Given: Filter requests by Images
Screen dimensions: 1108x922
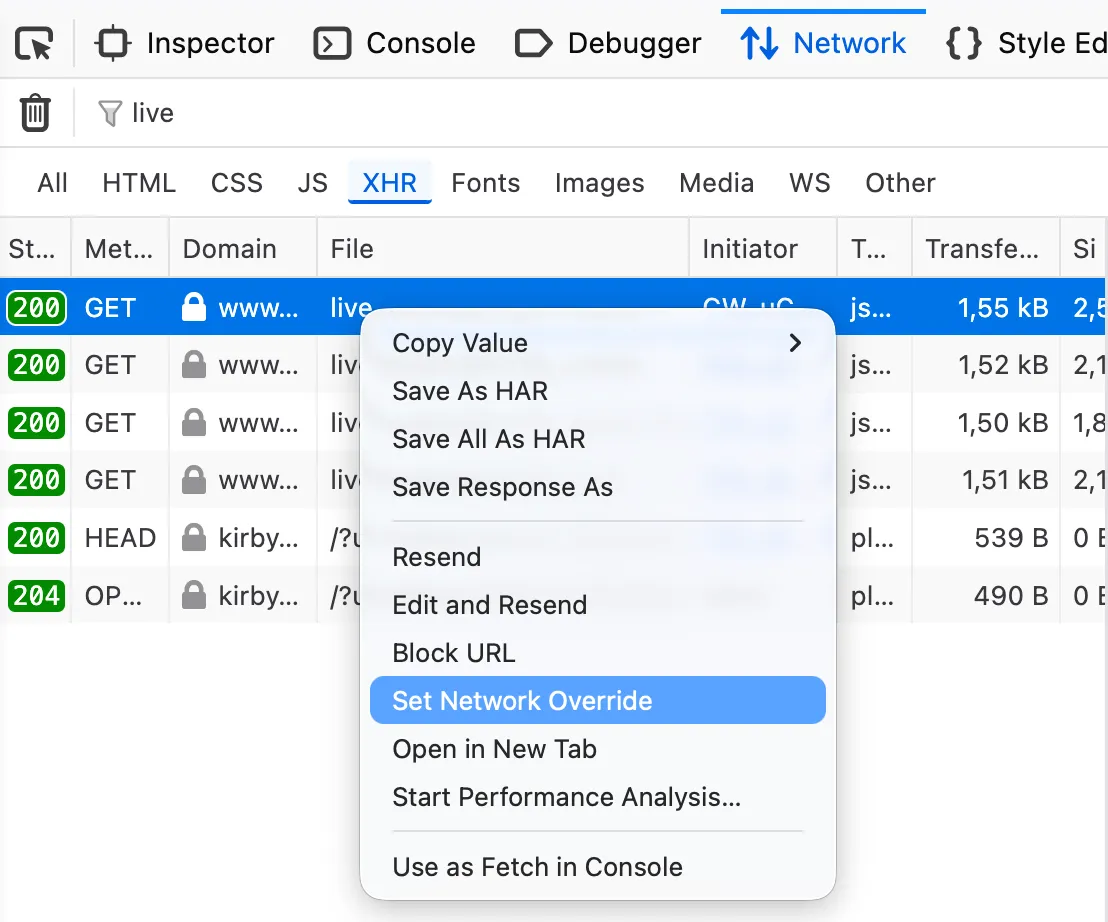Looking at the screenshot, I should pyautogui.click(x=599, y=183).
